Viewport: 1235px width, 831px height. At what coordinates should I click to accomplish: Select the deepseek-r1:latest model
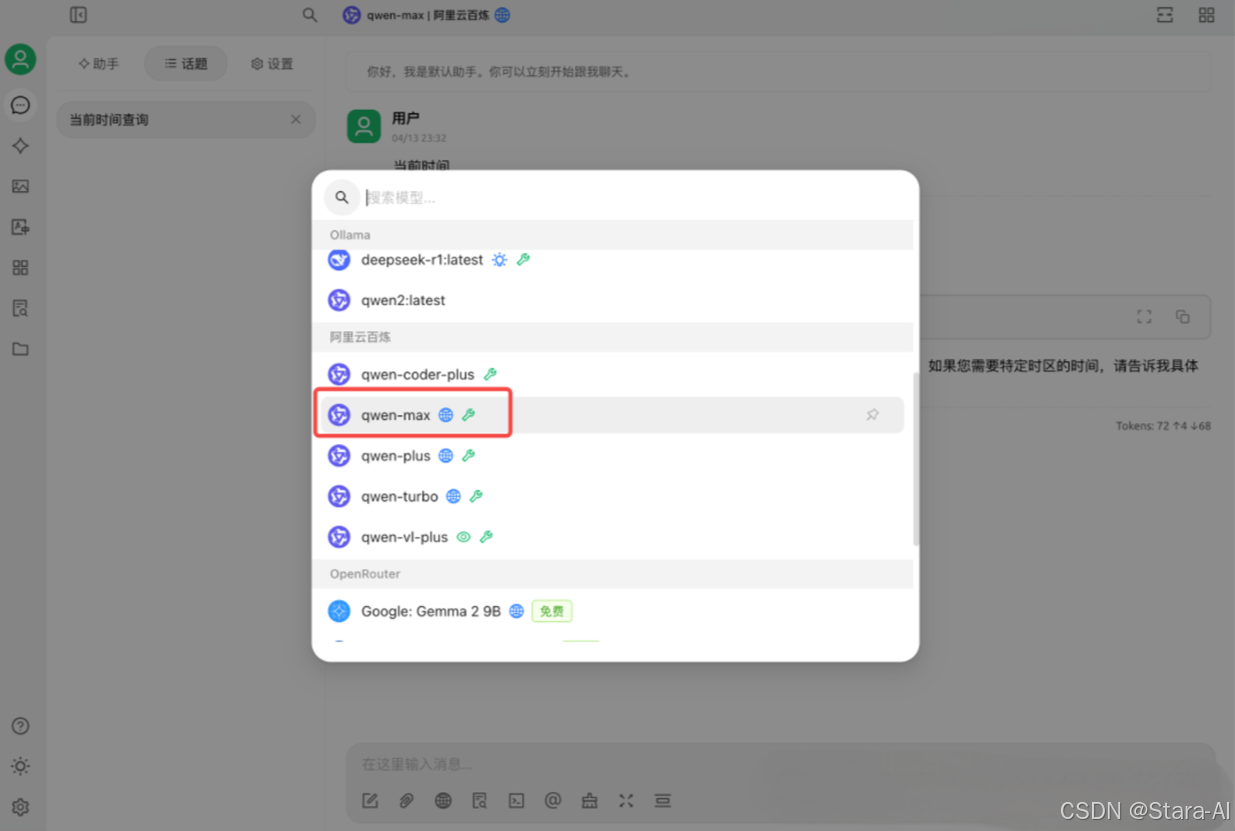(612, 260)
